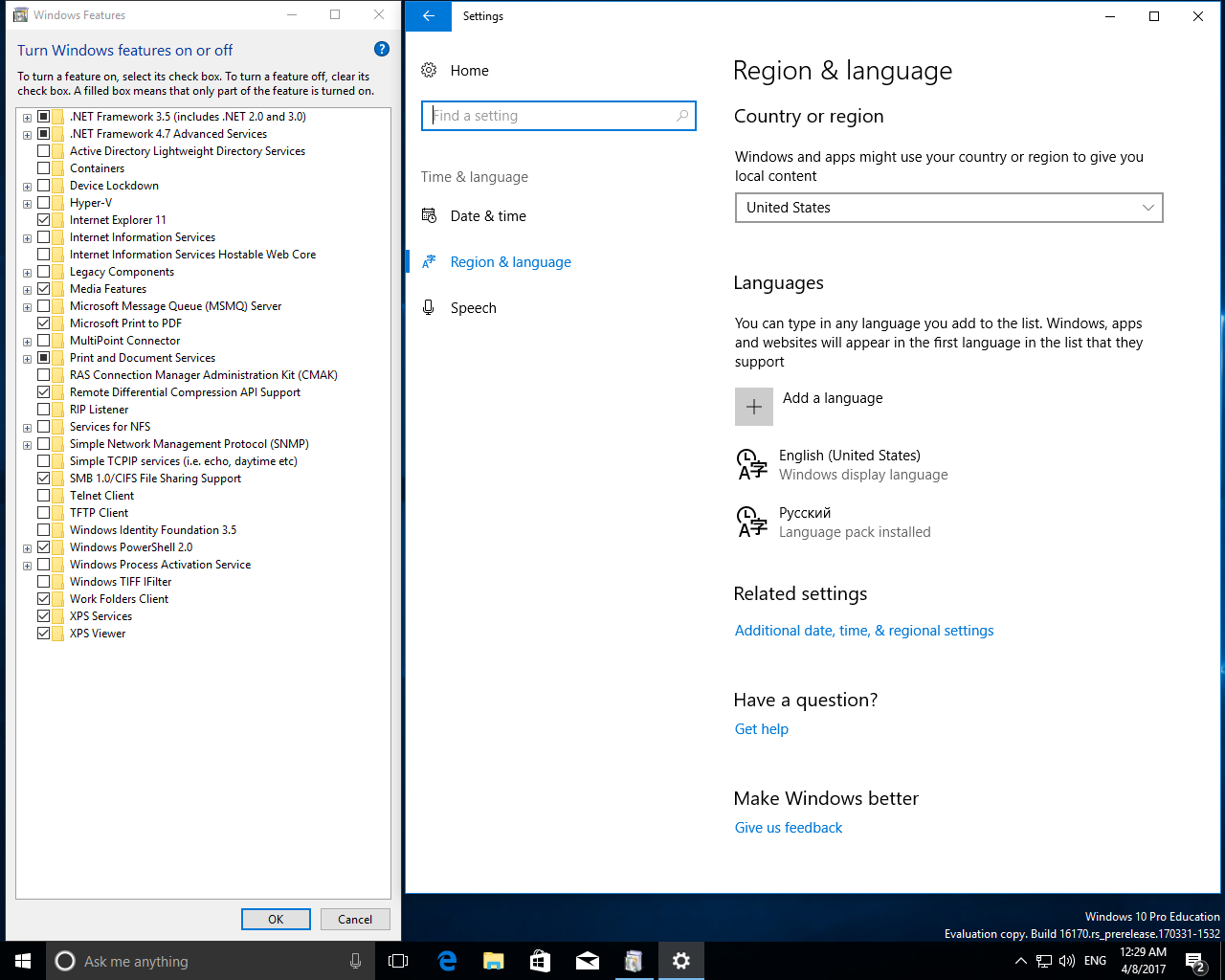Open Additional date, time, & regional settings

coord(864,631)
